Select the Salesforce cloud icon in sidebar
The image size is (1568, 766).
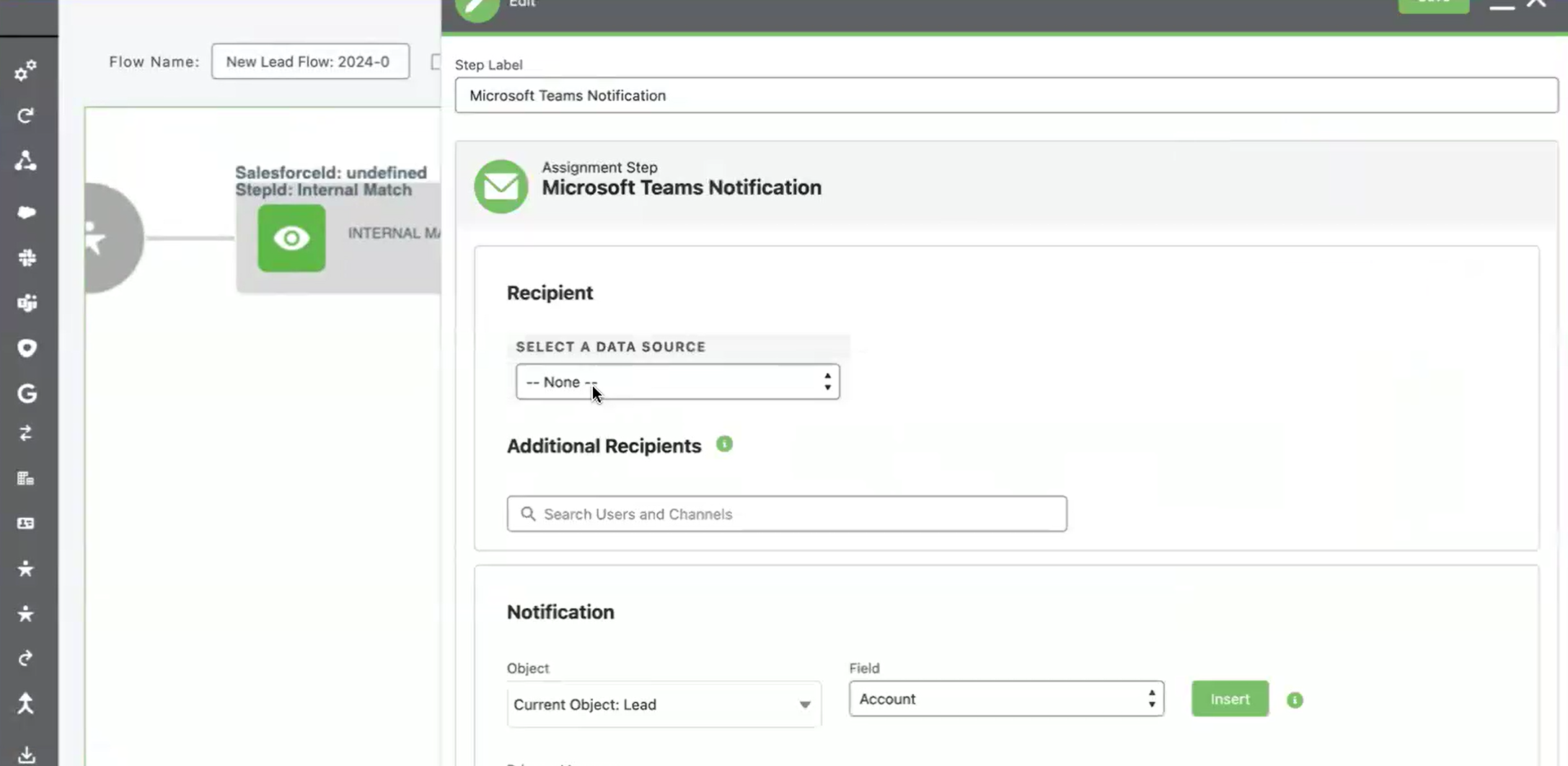click(26, 212)
